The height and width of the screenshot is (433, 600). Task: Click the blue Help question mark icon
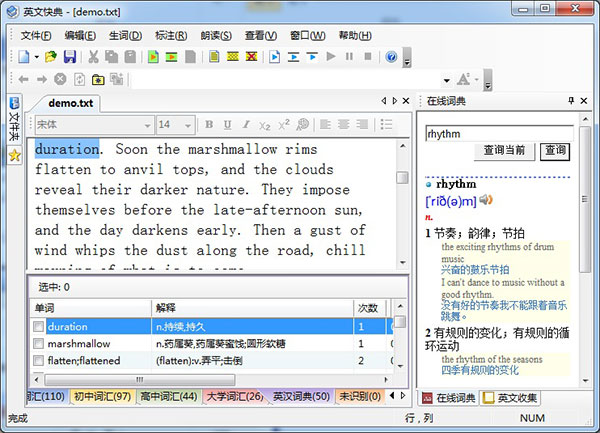click(392, 57)
